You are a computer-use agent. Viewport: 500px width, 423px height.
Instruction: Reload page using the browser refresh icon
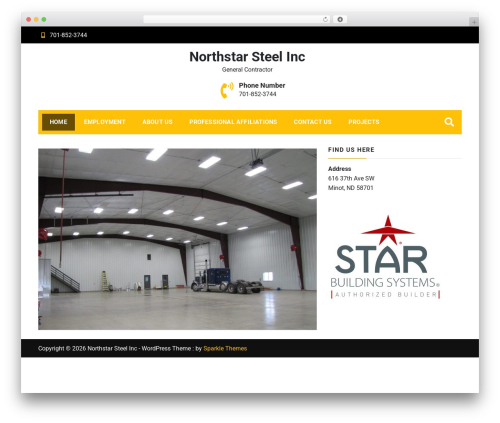click(x=325, y=19)
